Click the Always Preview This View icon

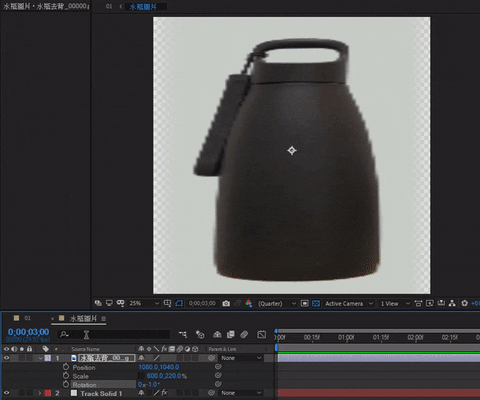(x=98, y=303)
